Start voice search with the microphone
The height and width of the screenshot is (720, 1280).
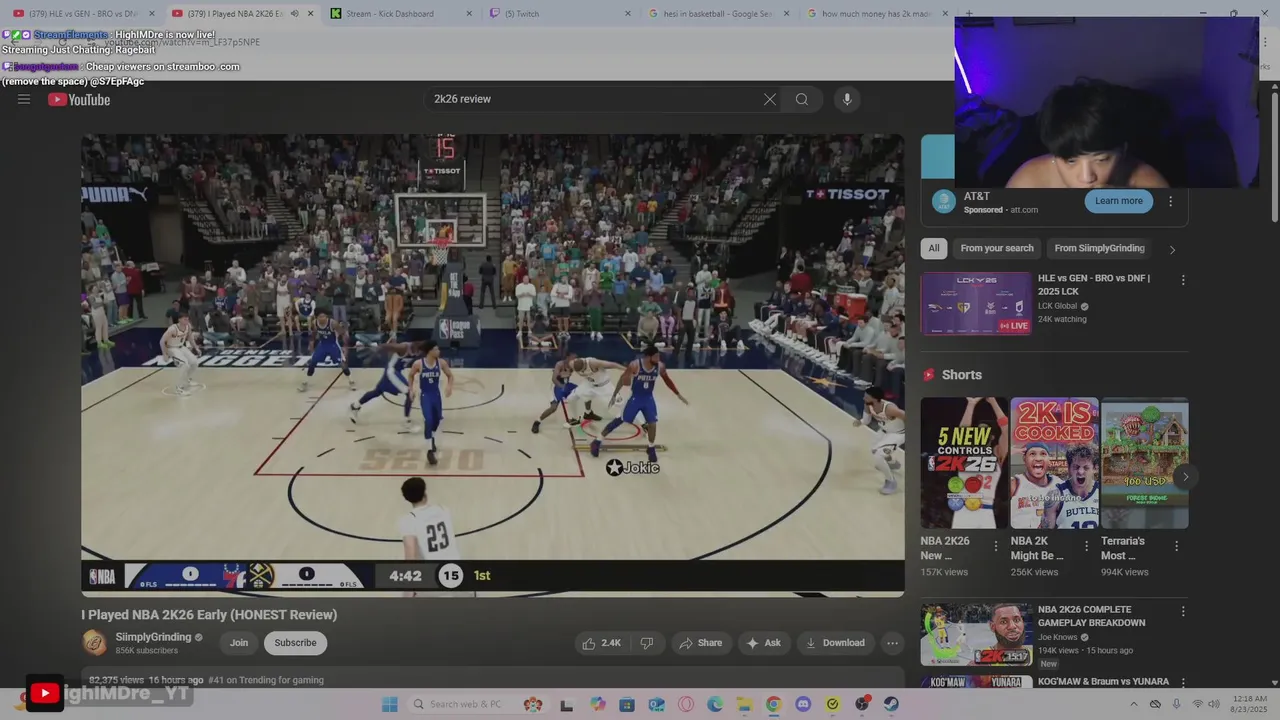pos(847,99)
